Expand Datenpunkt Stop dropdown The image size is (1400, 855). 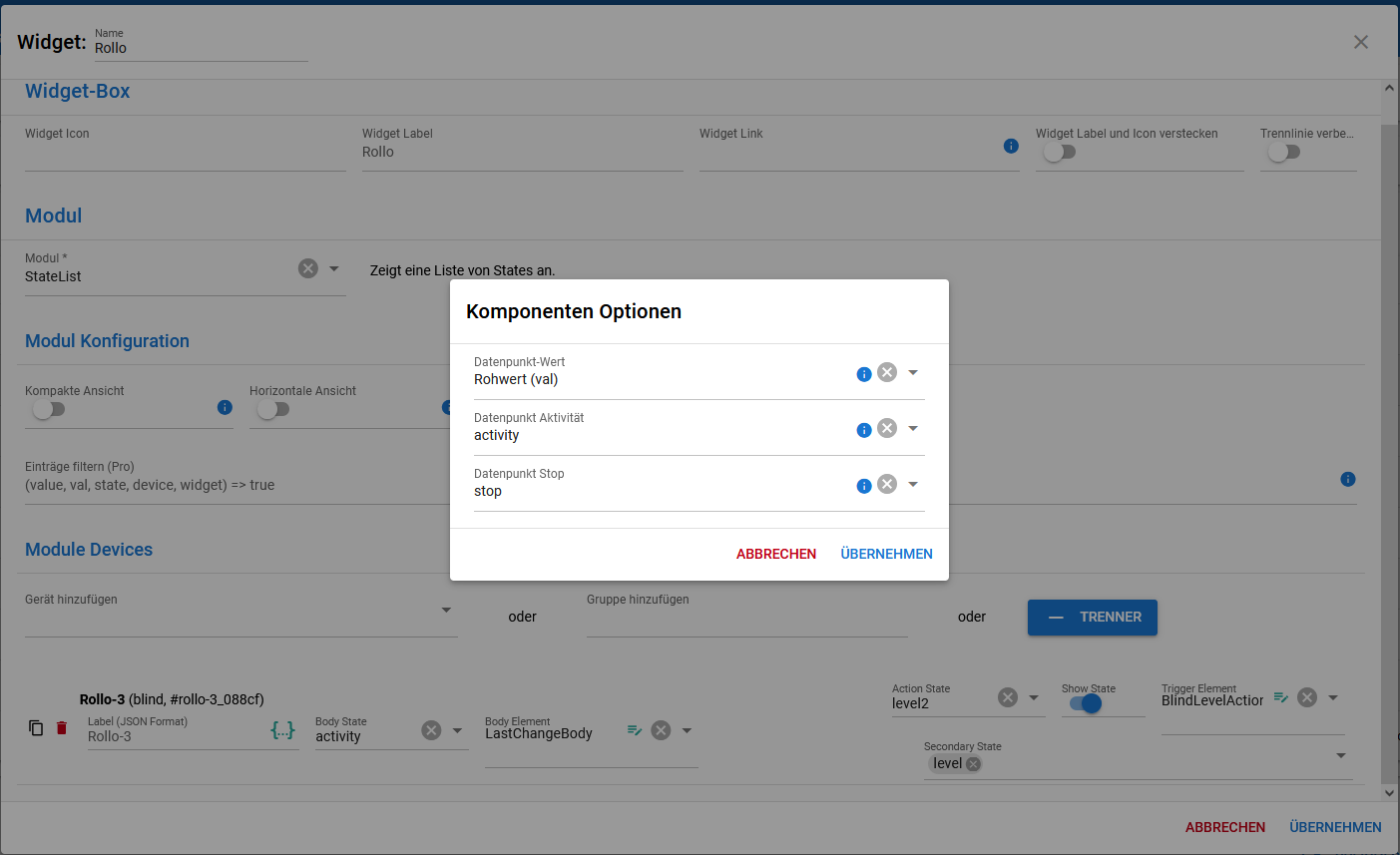(913, 484)
